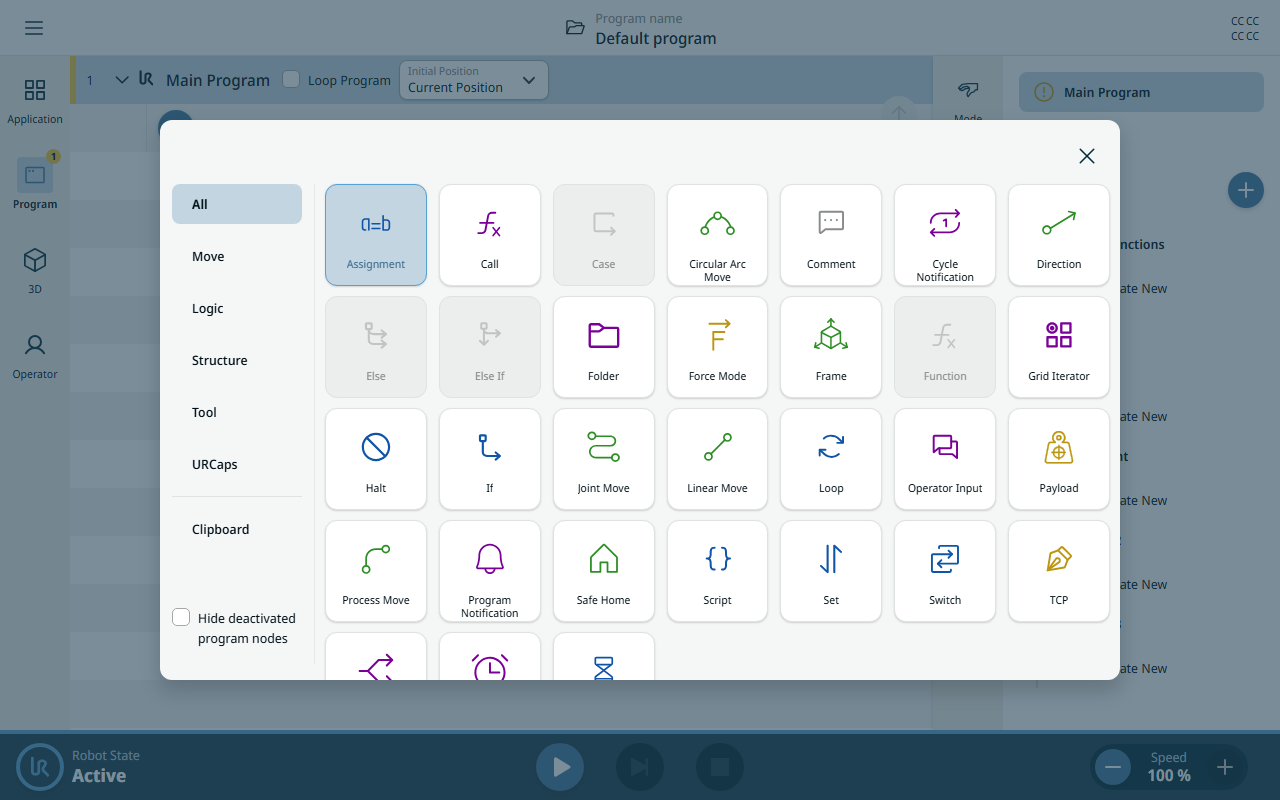
Task: Select the Circular Arc Move node
Action: [x=717, y=235]
